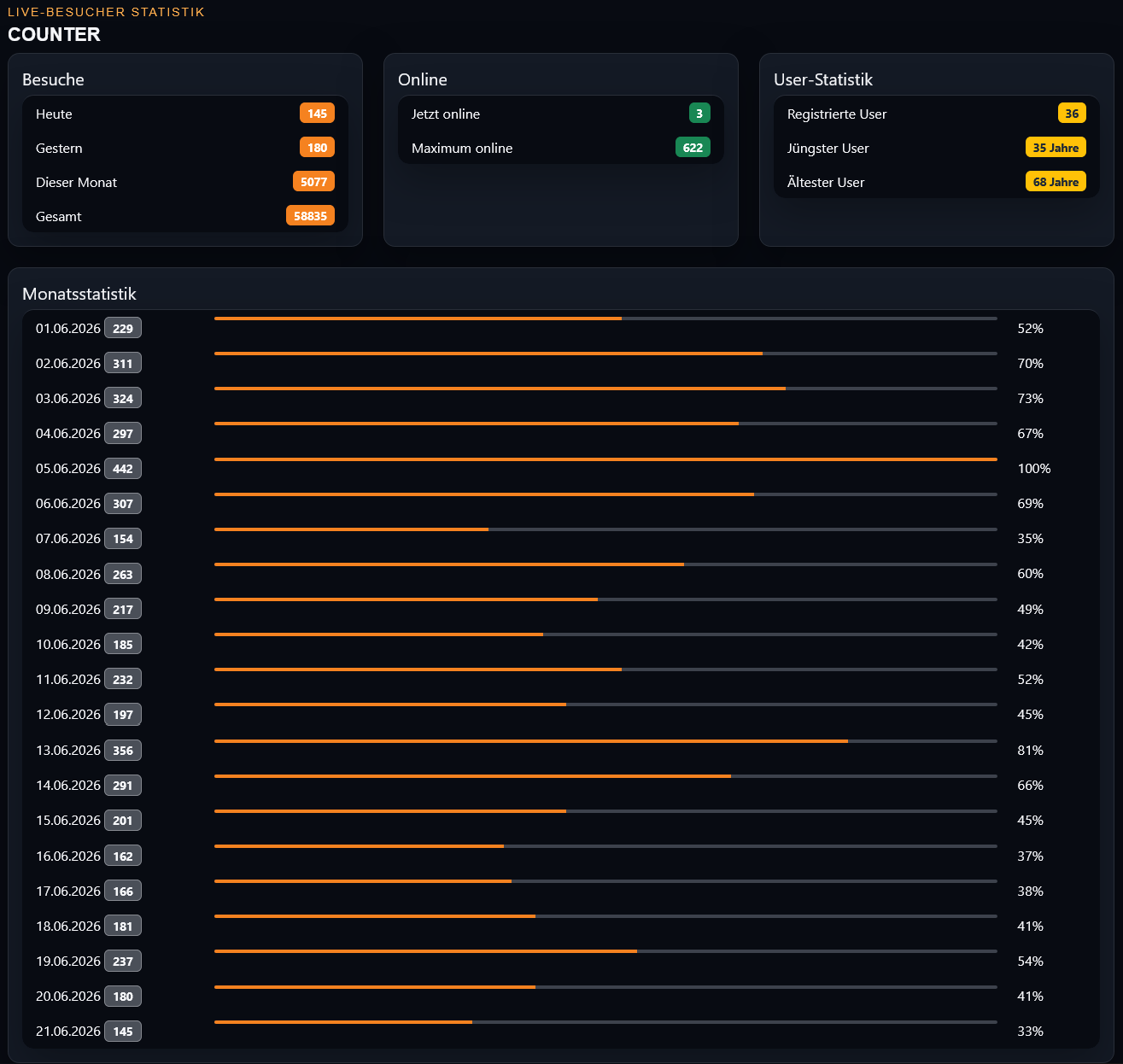The width and height of the screenshot is (1123, 1064).
Task: Click the 145 badge for 21.06.2026
Action: [123, 1032]
